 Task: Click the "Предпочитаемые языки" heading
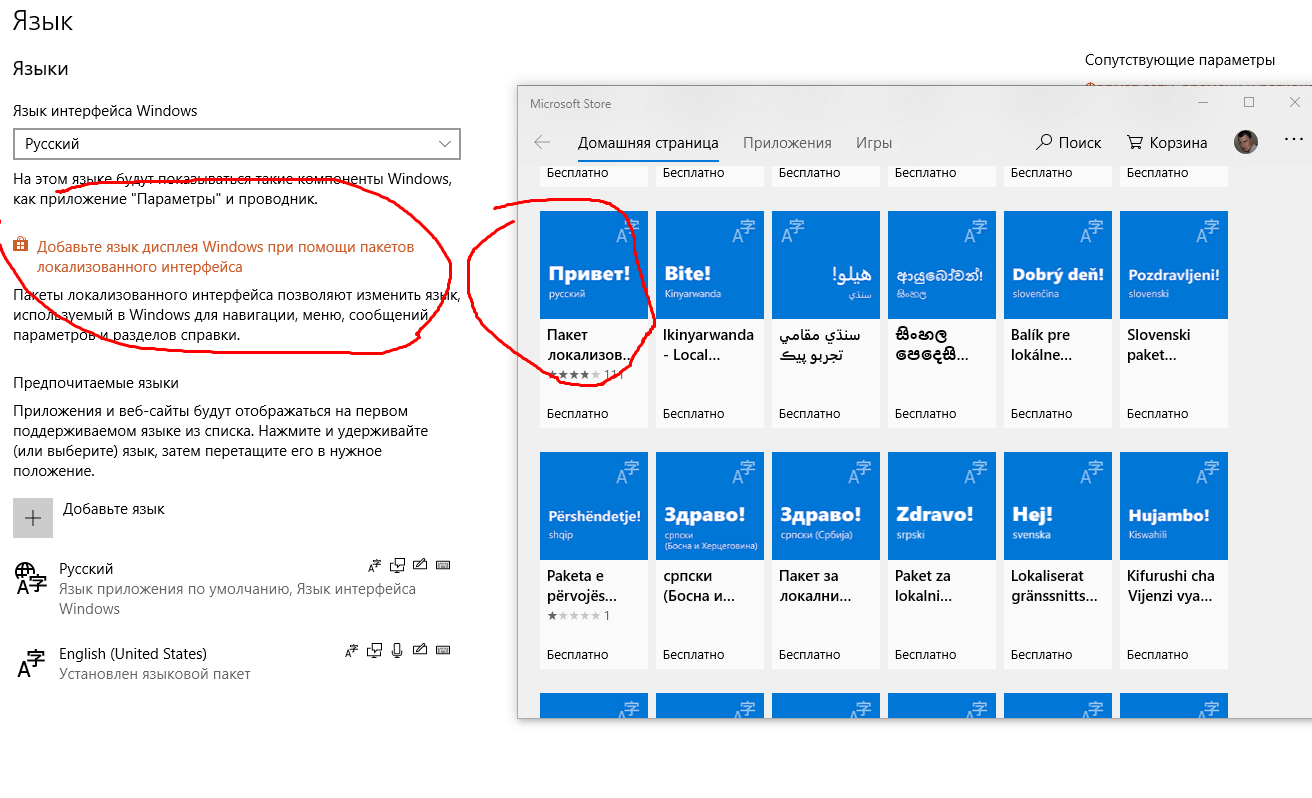pos(96,383)
